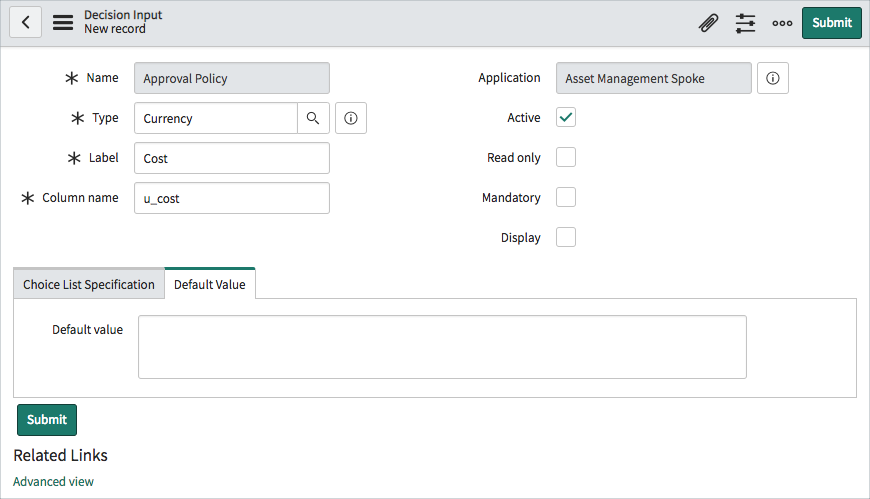Tick the Mandatory checkbox
This screenshot has width=870, height=499.
566,197
